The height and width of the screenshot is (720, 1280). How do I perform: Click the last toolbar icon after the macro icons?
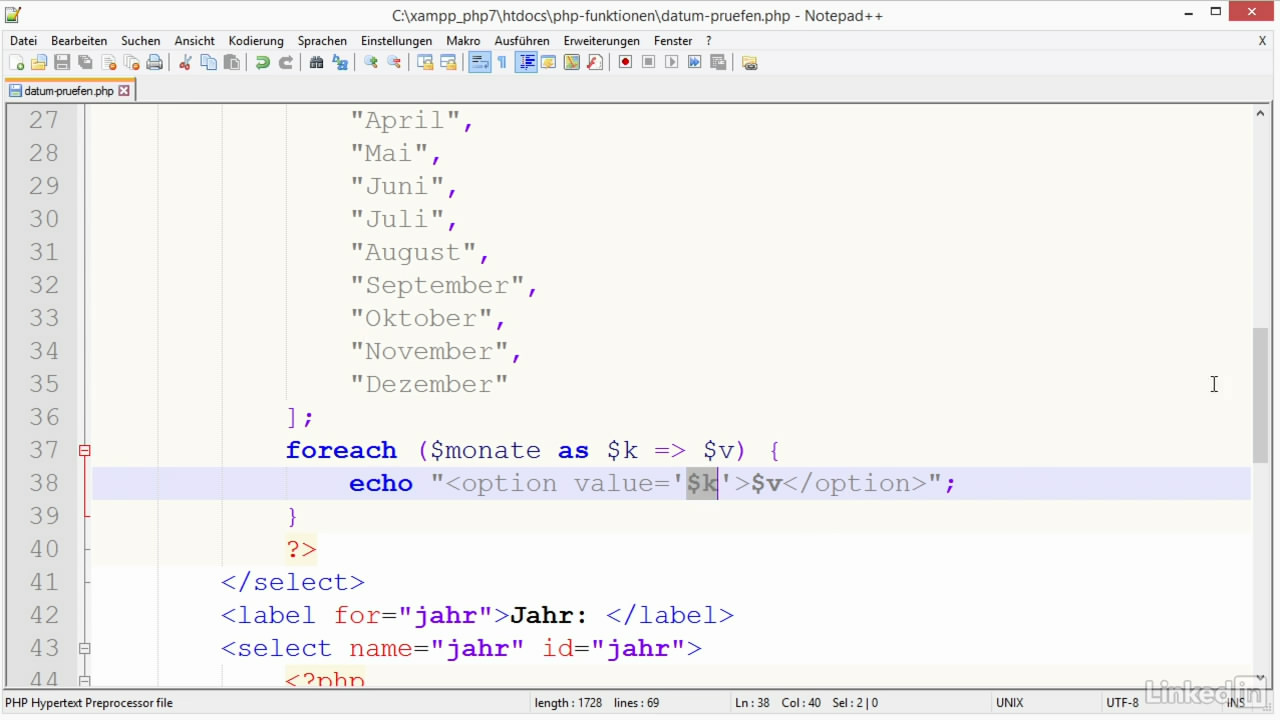pyautogui.click(x=749, y=62)
